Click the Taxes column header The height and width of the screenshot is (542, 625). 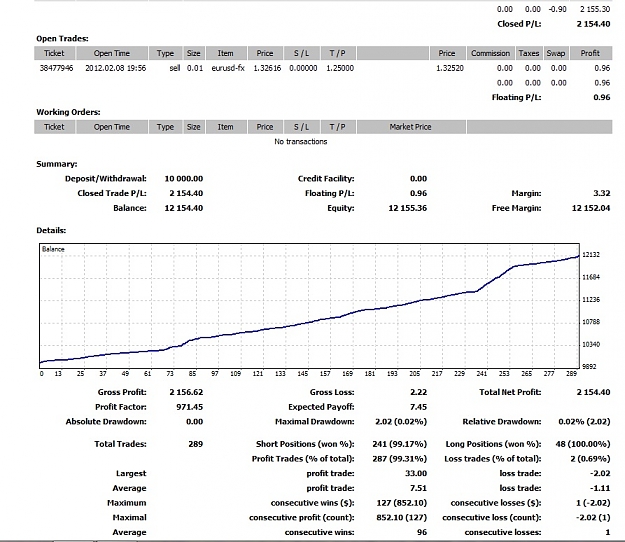529,53
